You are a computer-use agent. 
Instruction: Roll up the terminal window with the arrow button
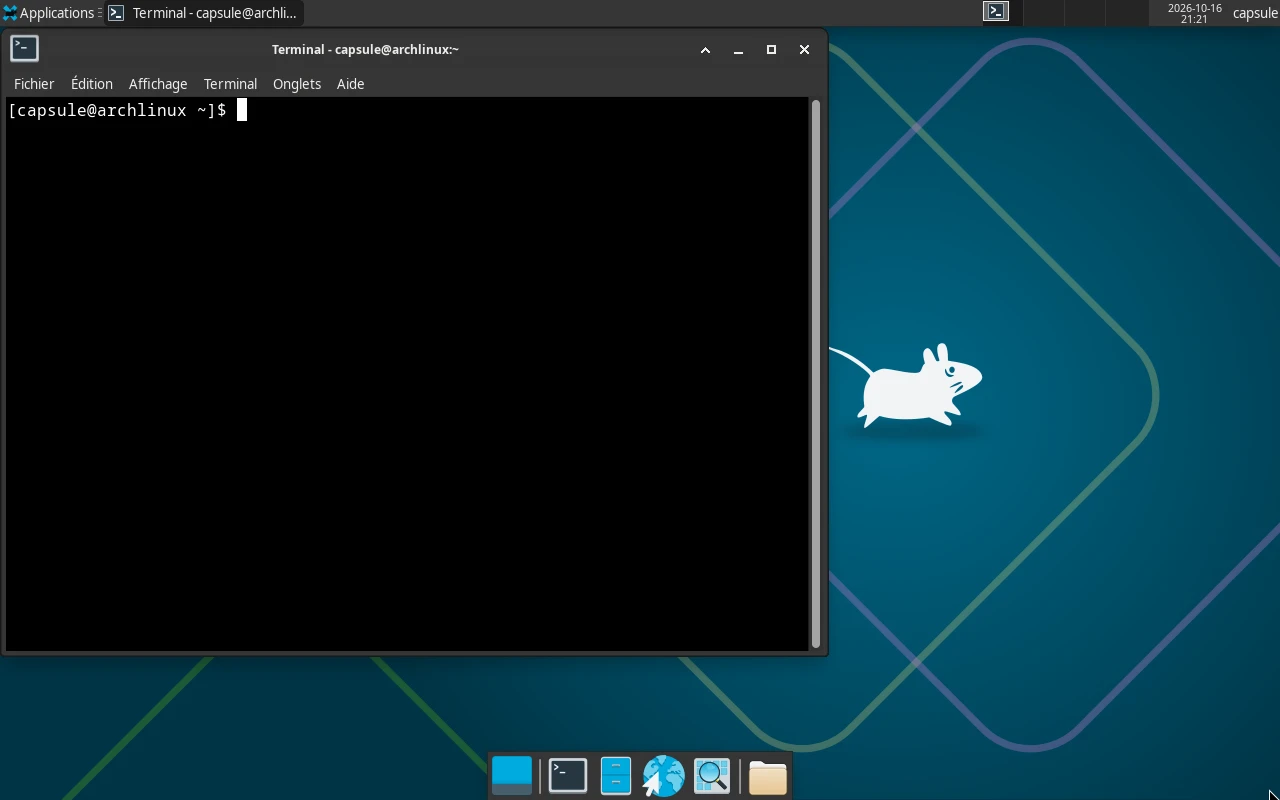(x=705, y=50)
